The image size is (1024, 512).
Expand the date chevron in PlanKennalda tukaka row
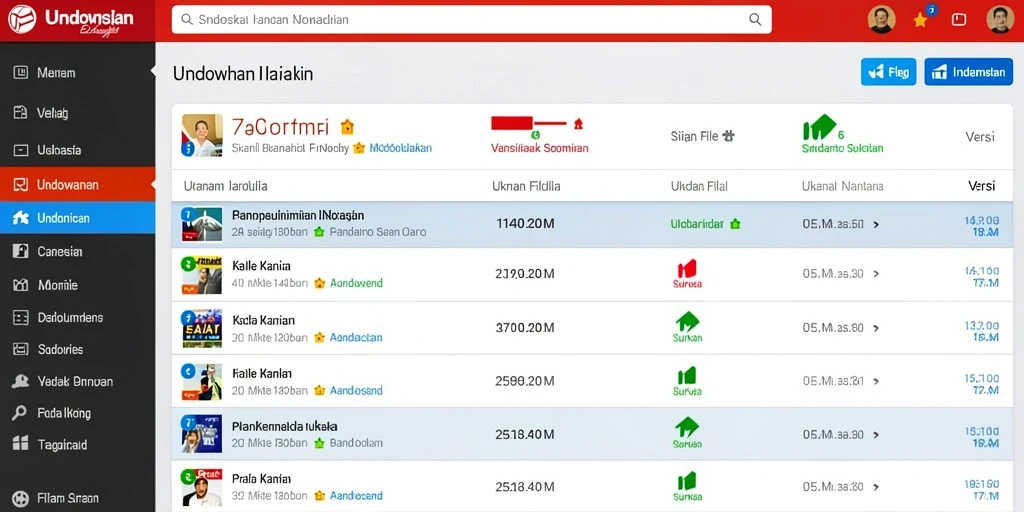click(x=876, y=434)
